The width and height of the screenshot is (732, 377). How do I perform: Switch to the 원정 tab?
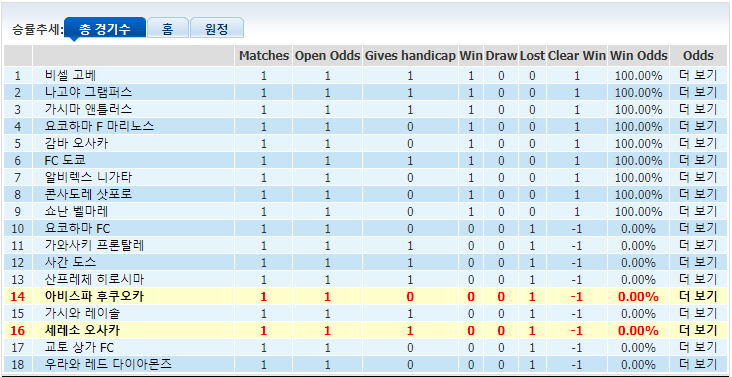pyautogui.click(x=217, y=28)
